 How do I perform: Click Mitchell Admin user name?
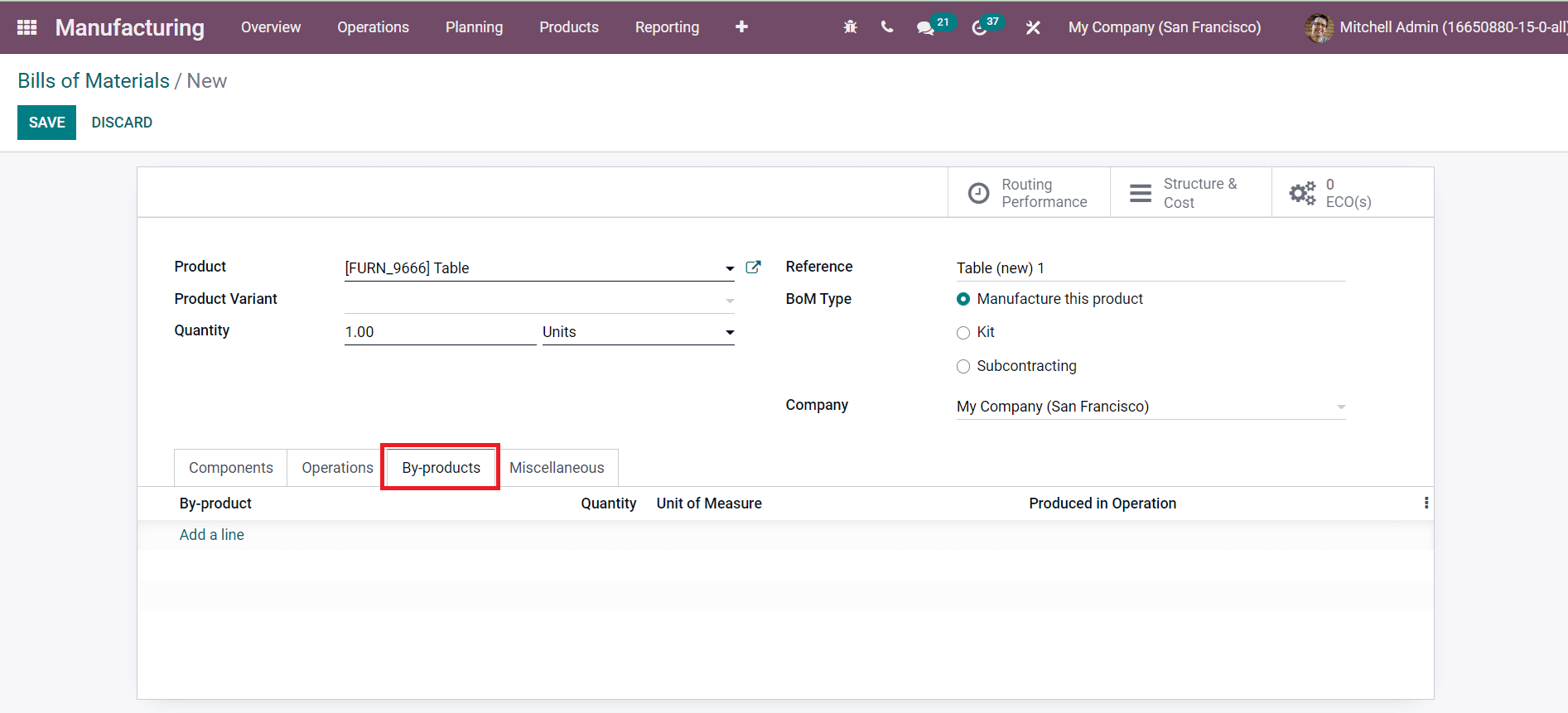point(1453,27)
